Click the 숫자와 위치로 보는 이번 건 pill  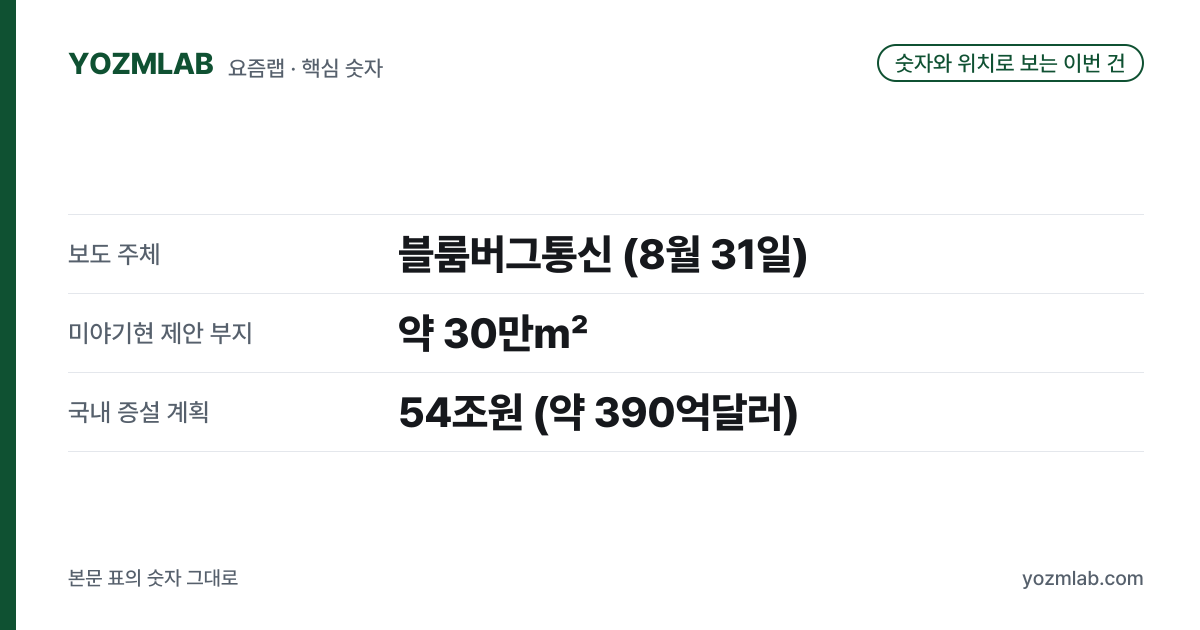[1010, 63]
